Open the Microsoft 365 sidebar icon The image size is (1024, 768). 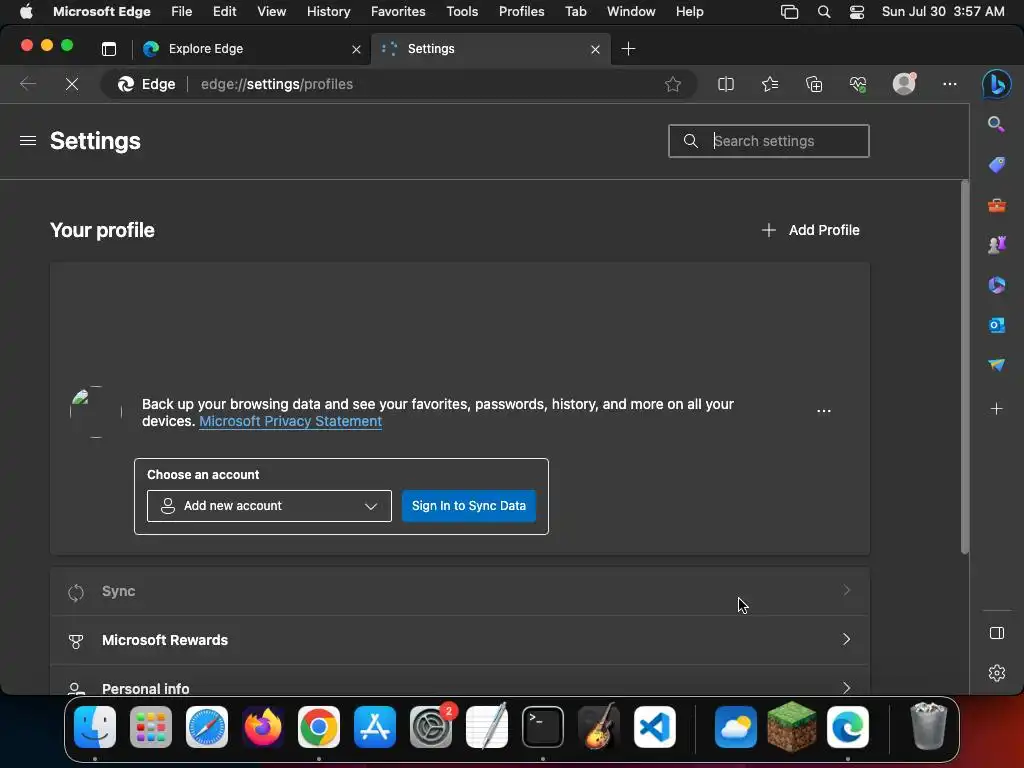(996, 285)
